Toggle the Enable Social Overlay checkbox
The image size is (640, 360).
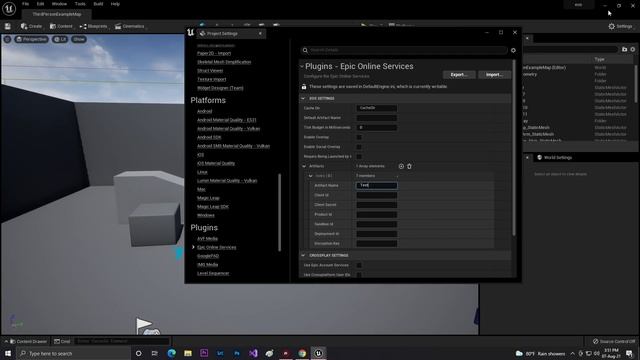click(359, 147)
